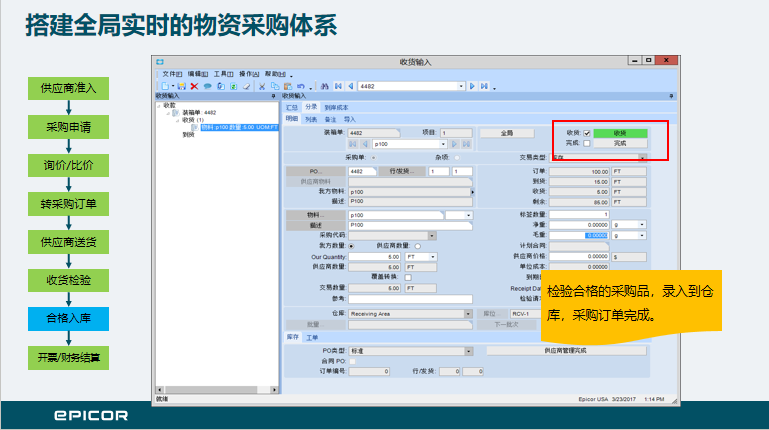This screenshot has height=430, width=769.
Task: Click the Paste clipboard icon
Action: click(x=288, y=86)
